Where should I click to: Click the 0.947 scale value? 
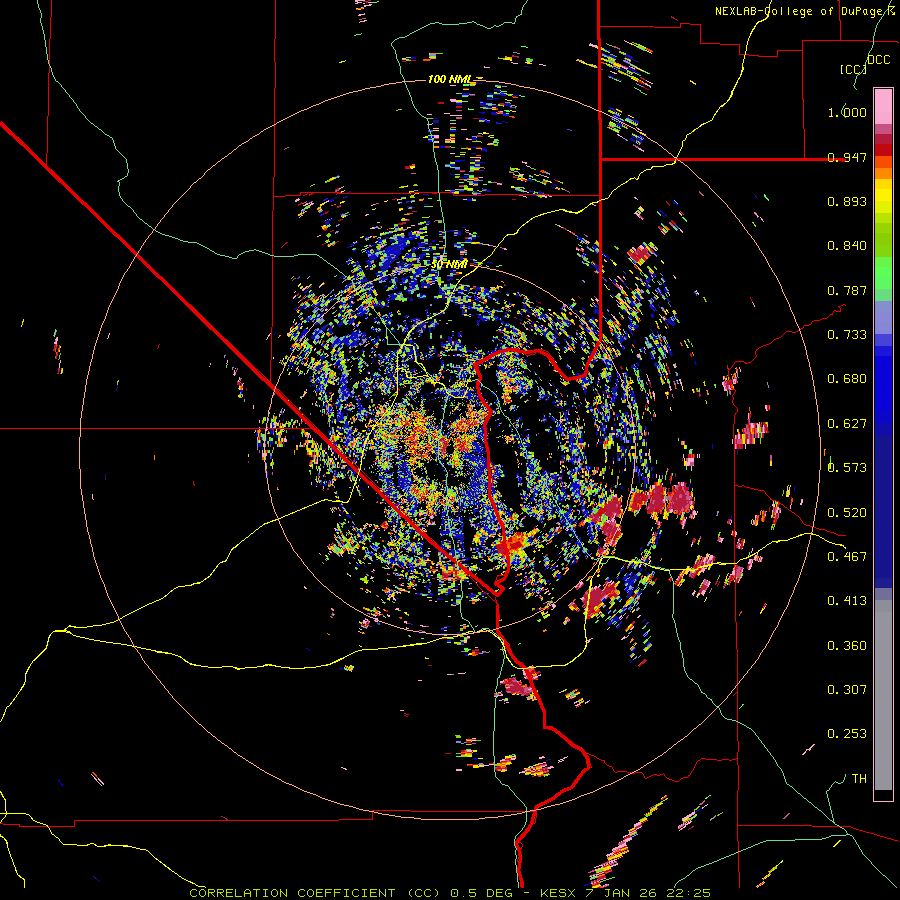point(847,157)
